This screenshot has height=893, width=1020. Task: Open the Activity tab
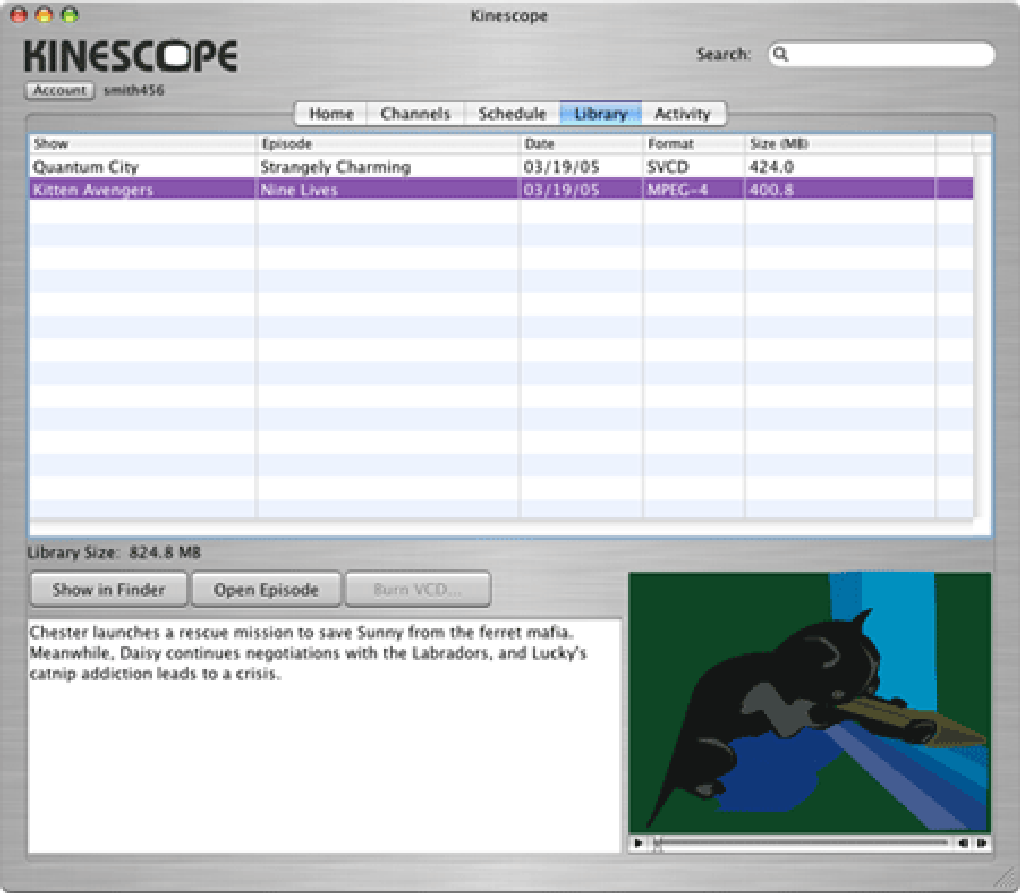click(x=683, y=113)
